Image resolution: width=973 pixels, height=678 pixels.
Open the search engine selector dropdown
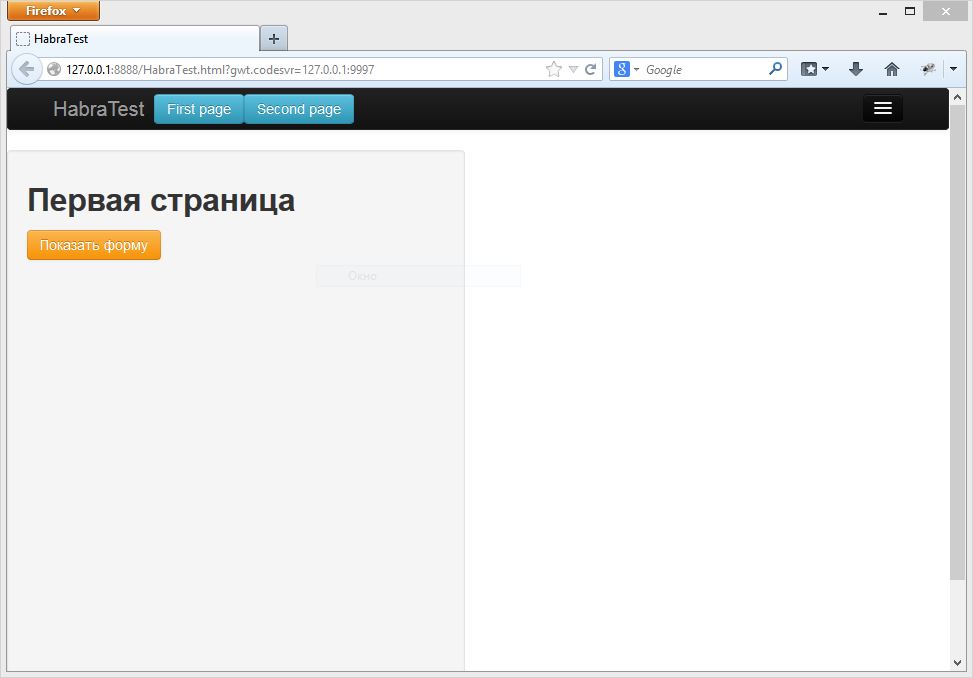636,69
